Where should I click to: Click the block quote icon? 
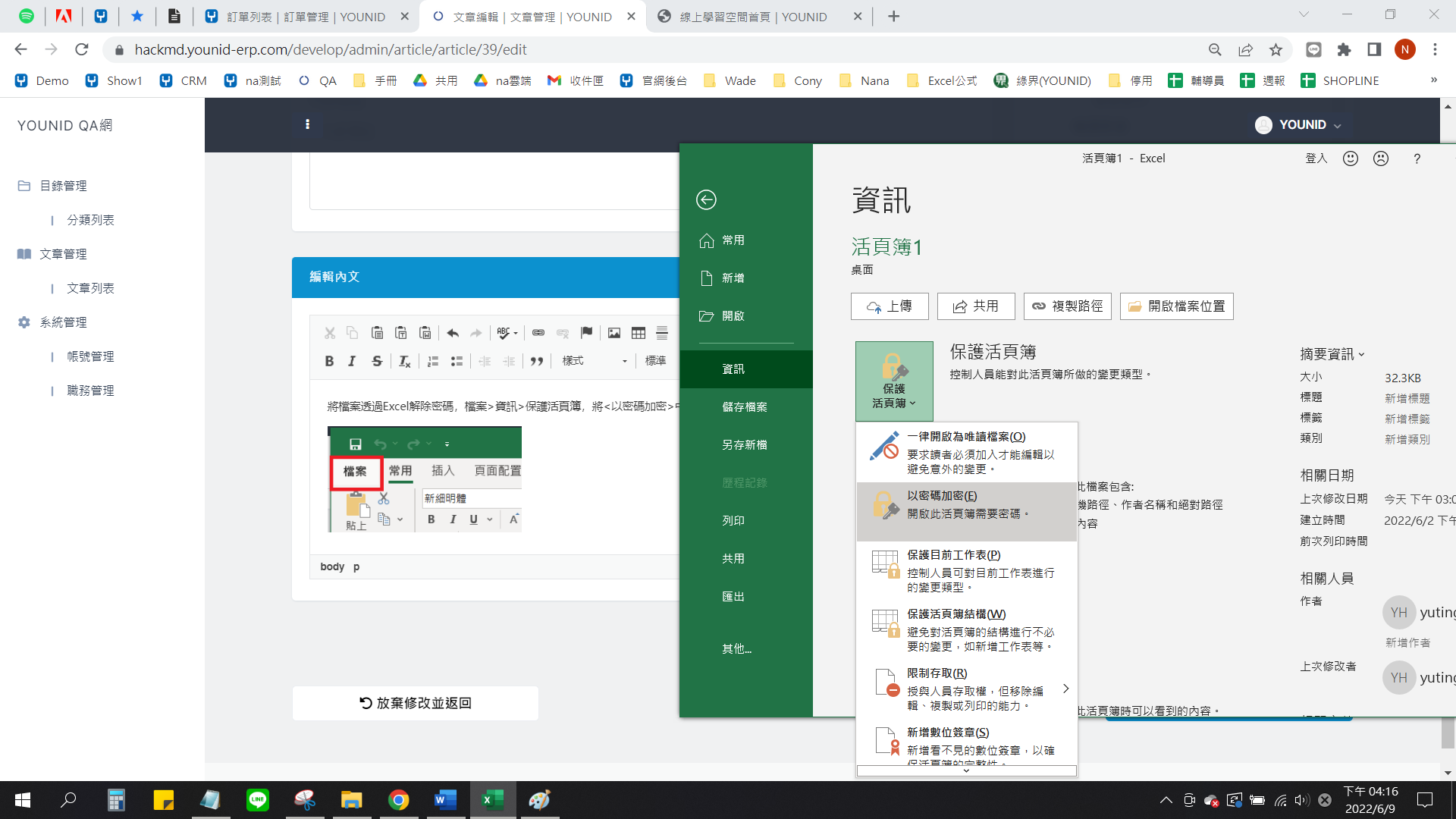(537, 361)
